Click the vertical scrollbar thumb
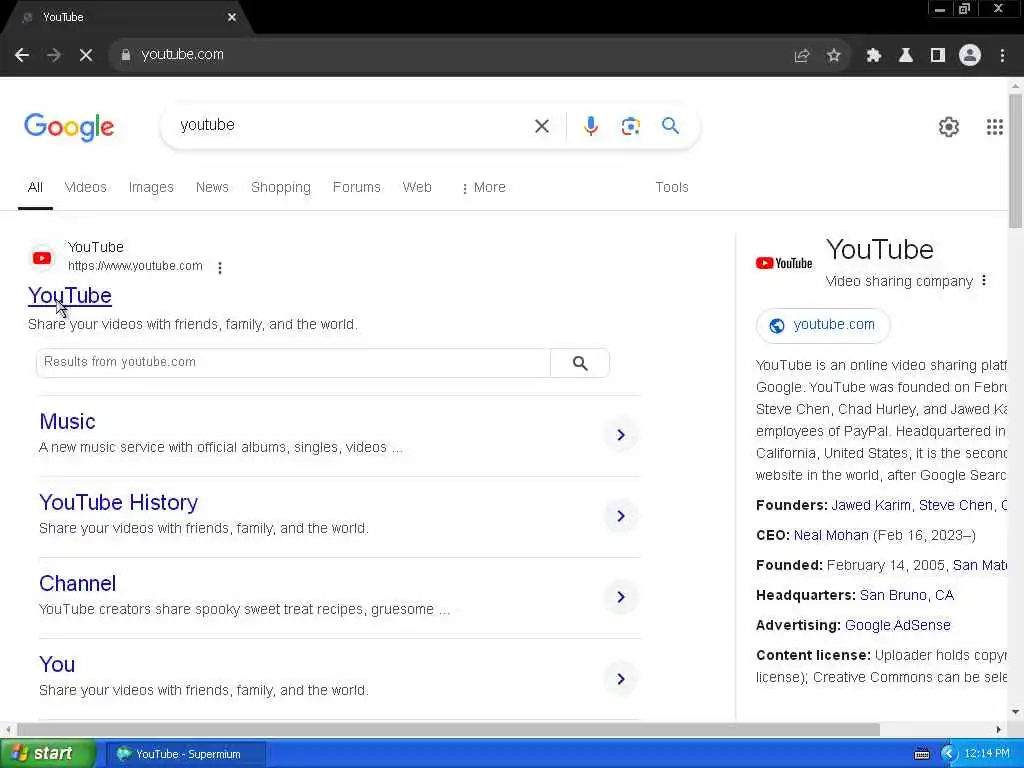Image resolution: width=1024 pixels, height=768 pixels. coord(1015,161)
